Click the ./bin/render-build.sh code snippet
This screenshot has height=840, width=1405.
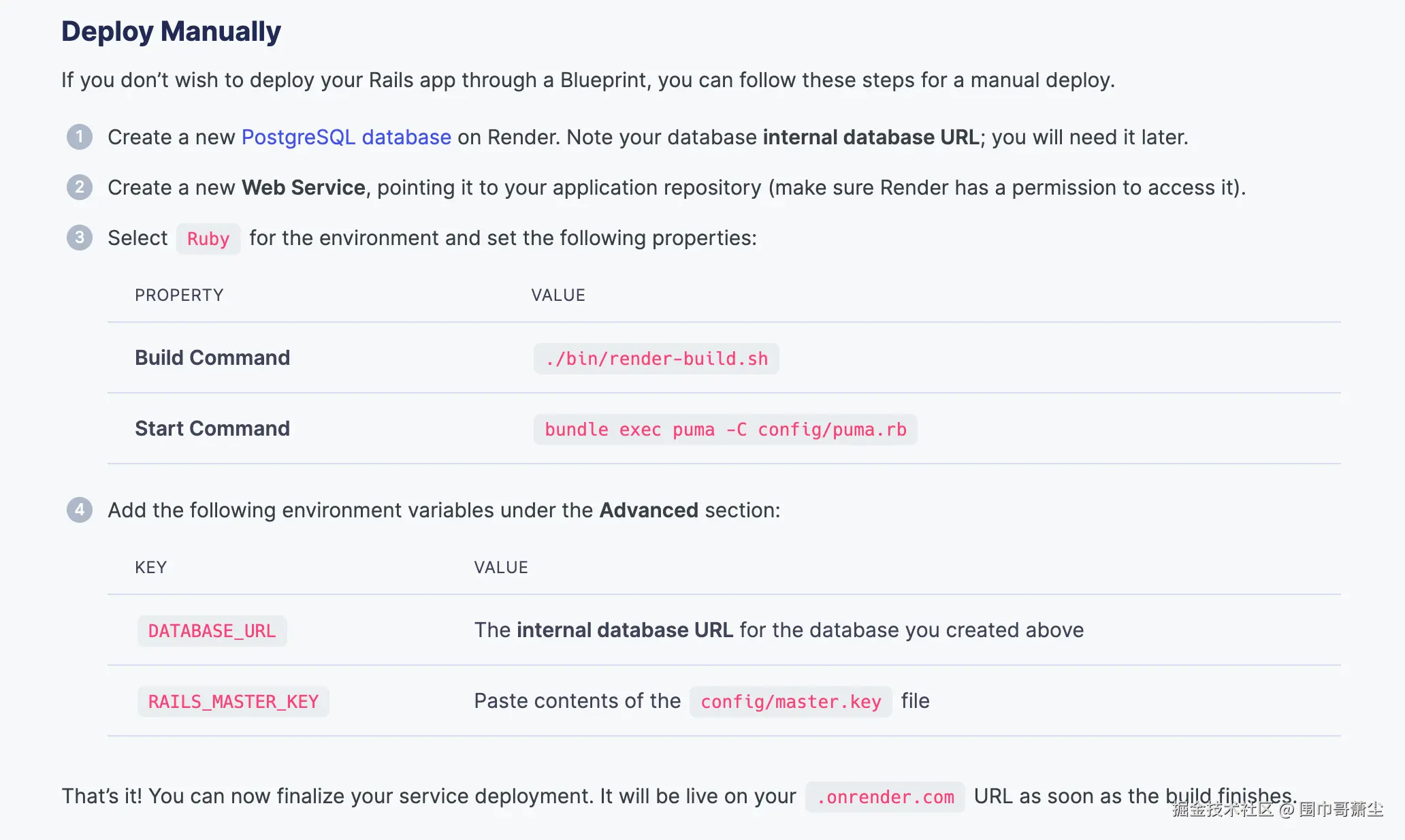point(656,359)
